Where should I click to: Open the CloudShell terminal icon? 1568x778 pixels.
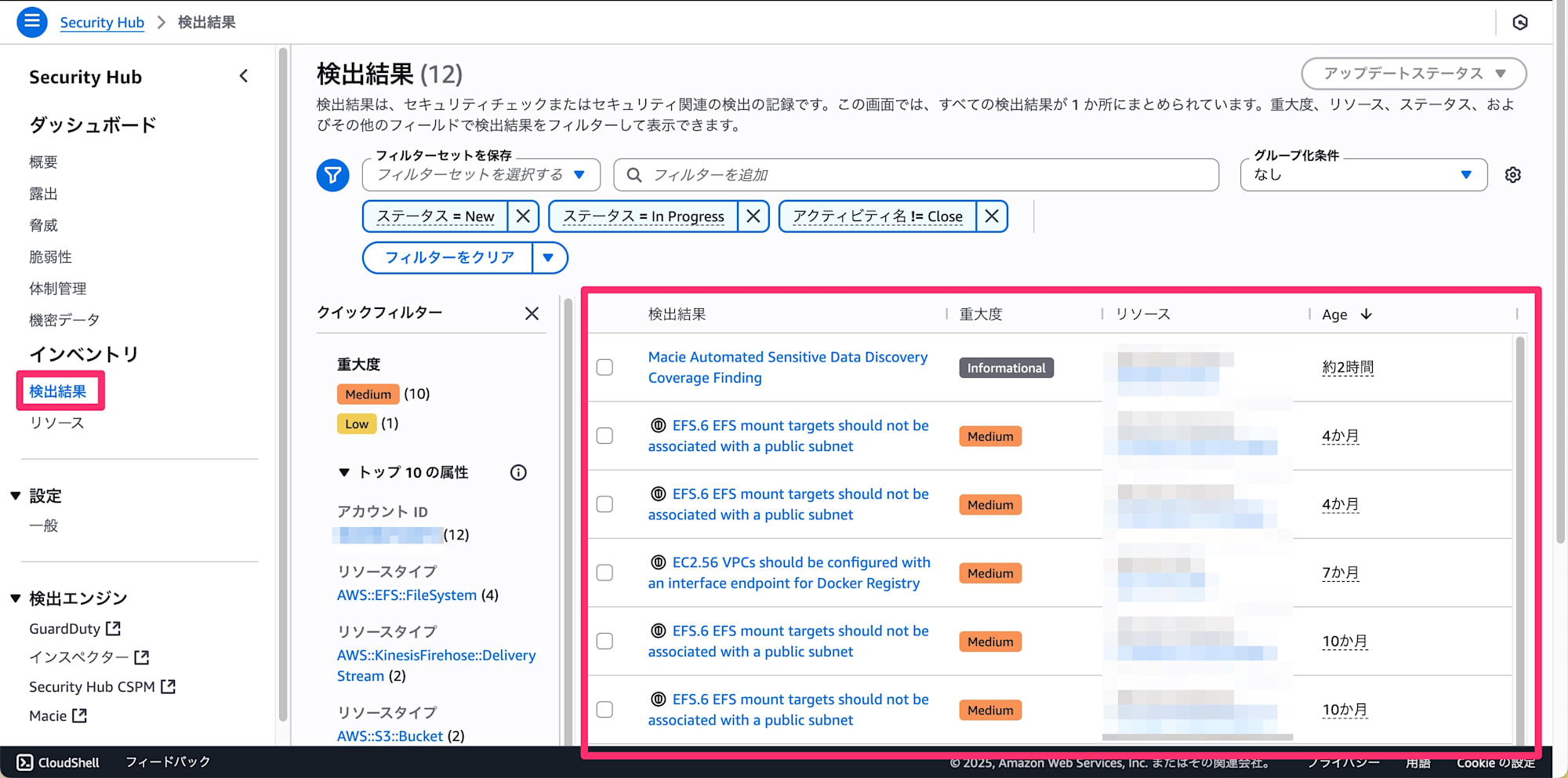[x=25, y=762]
